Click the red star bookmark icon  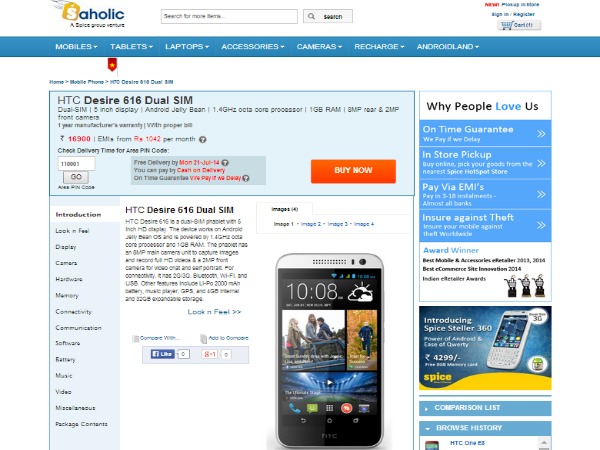coord(112,65)
